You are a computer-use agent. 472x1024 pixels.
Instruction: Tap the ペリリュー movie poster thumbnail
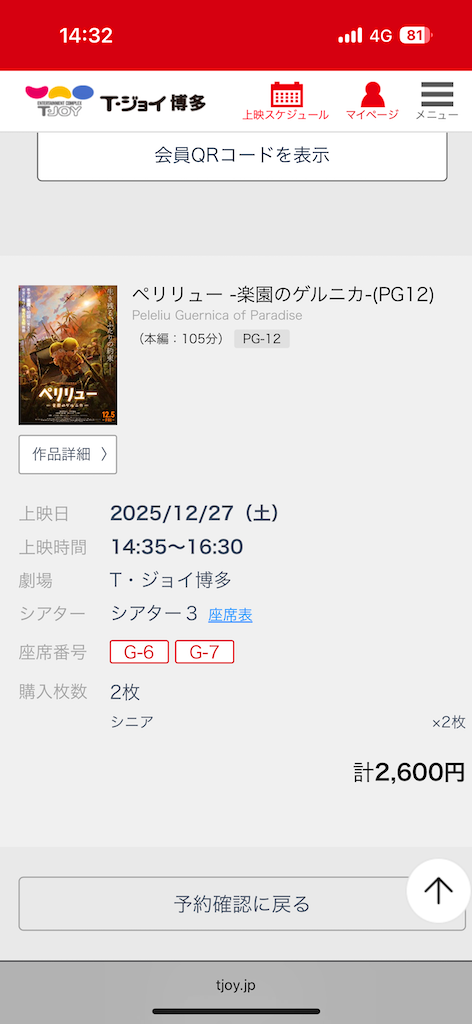pyautogui.click(x=68, y=355)
